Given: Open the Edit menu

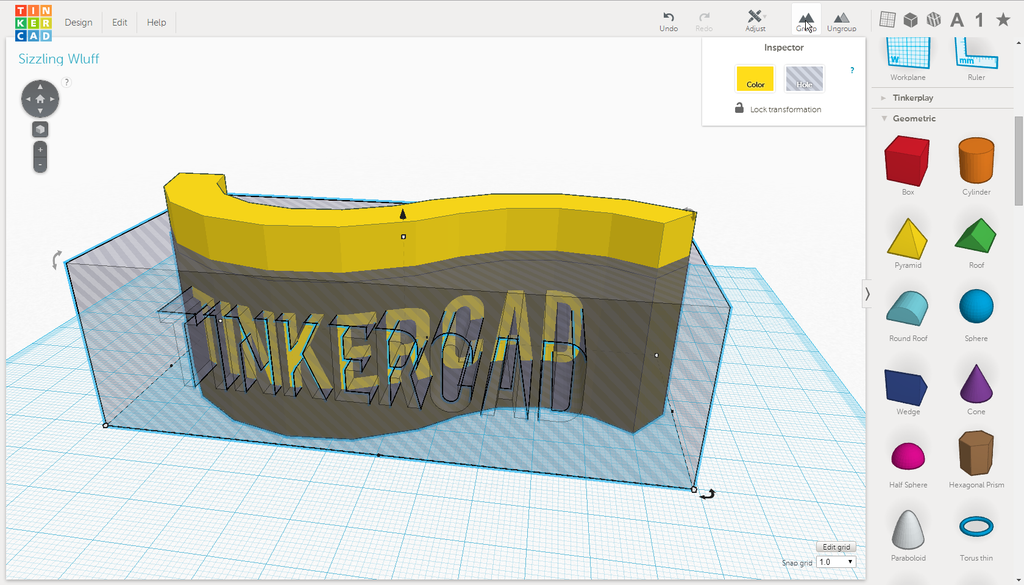Looking at the screenshot, I should click(119, 22).
